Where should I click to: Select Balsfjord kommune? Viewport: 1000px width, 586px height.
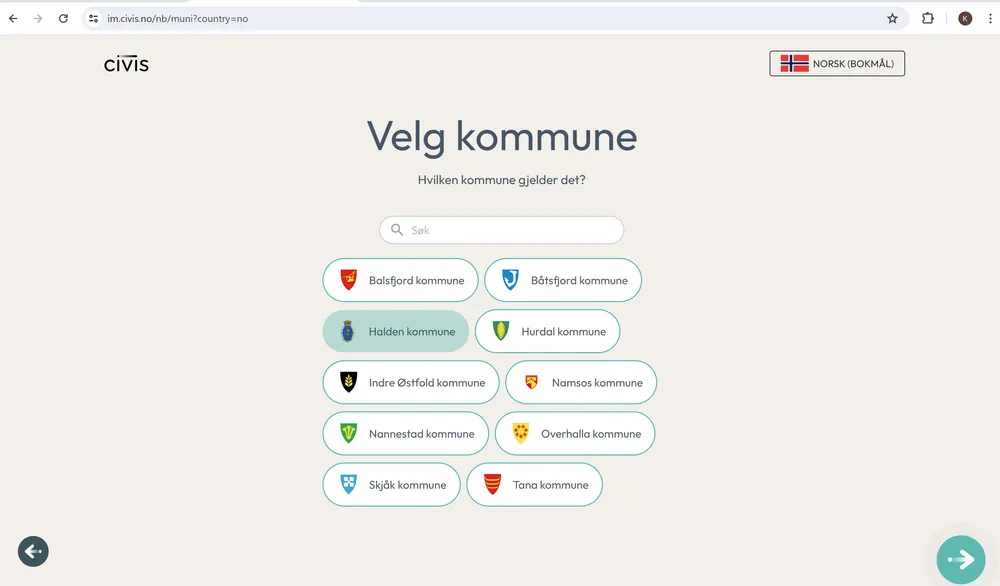tap(400, 280)
